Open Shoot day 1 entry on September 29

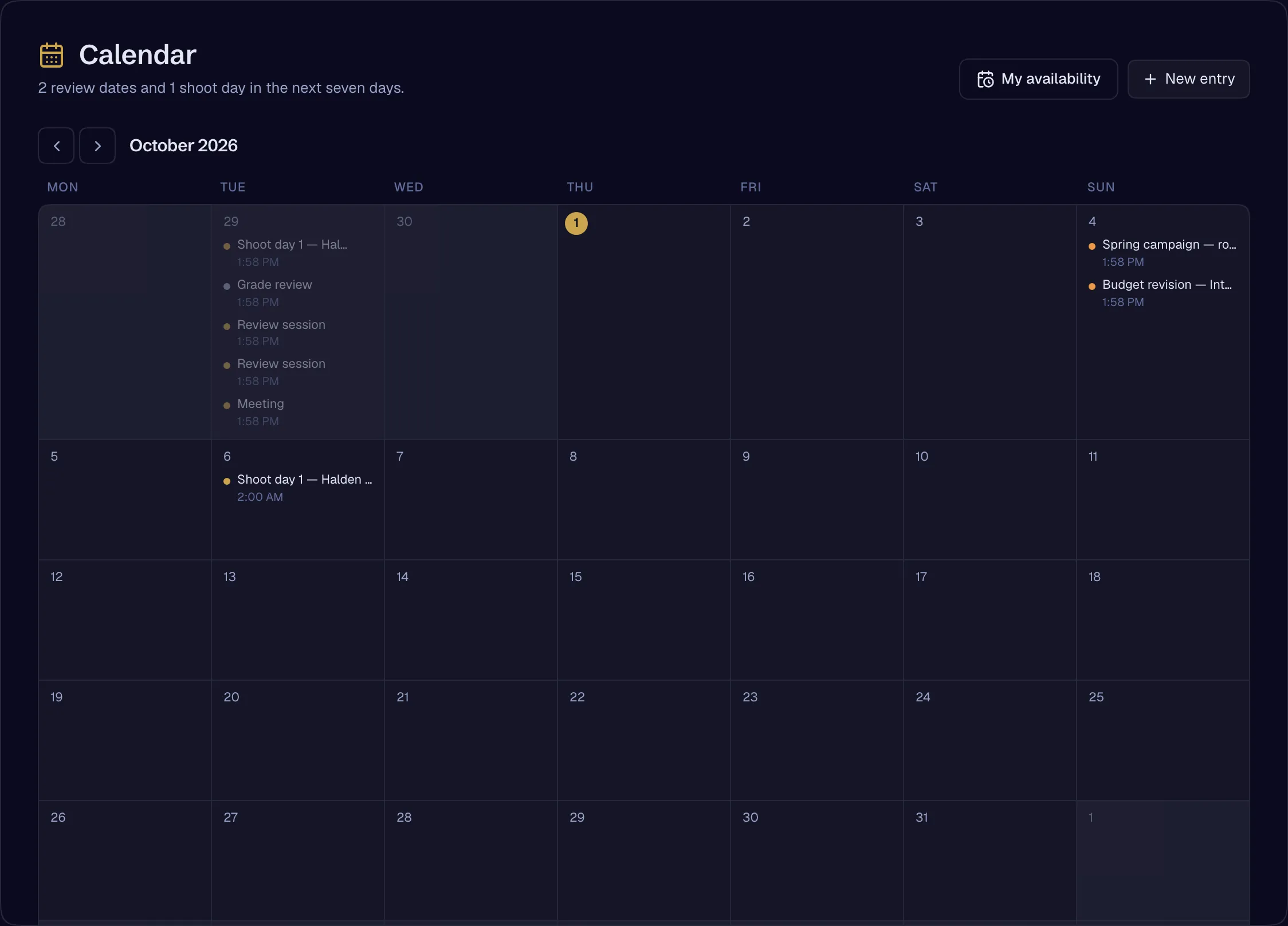298,253
